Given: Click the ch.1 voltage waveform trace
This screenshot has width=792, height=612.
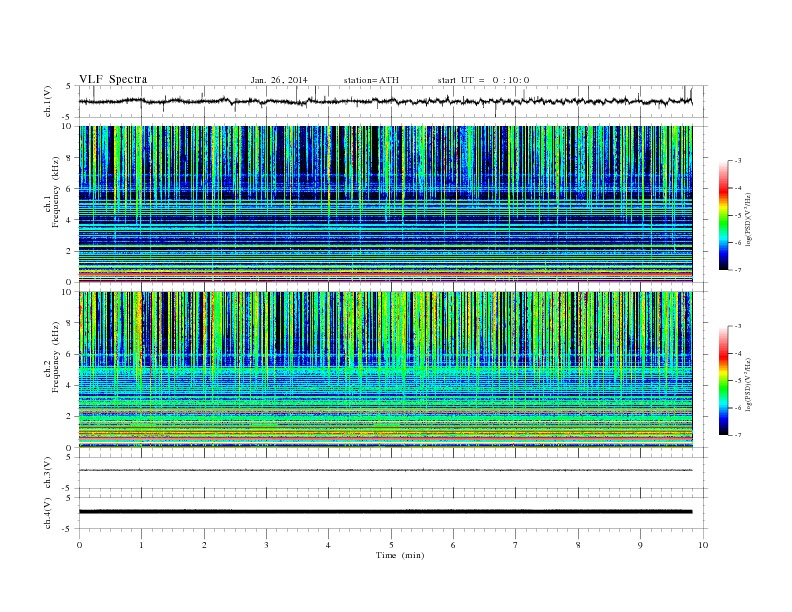Looking at the screenshot, I should pyautogui.click(x=385, y=101).
